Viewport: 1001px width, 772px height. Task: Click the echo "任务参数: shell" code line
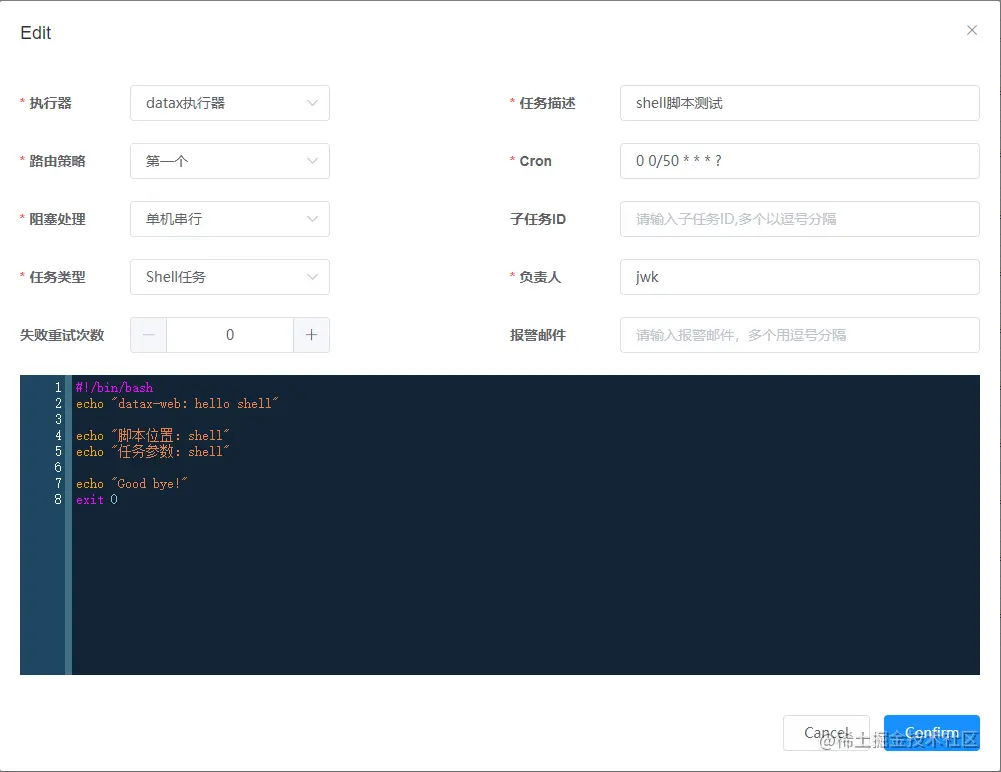pos(153,451)
